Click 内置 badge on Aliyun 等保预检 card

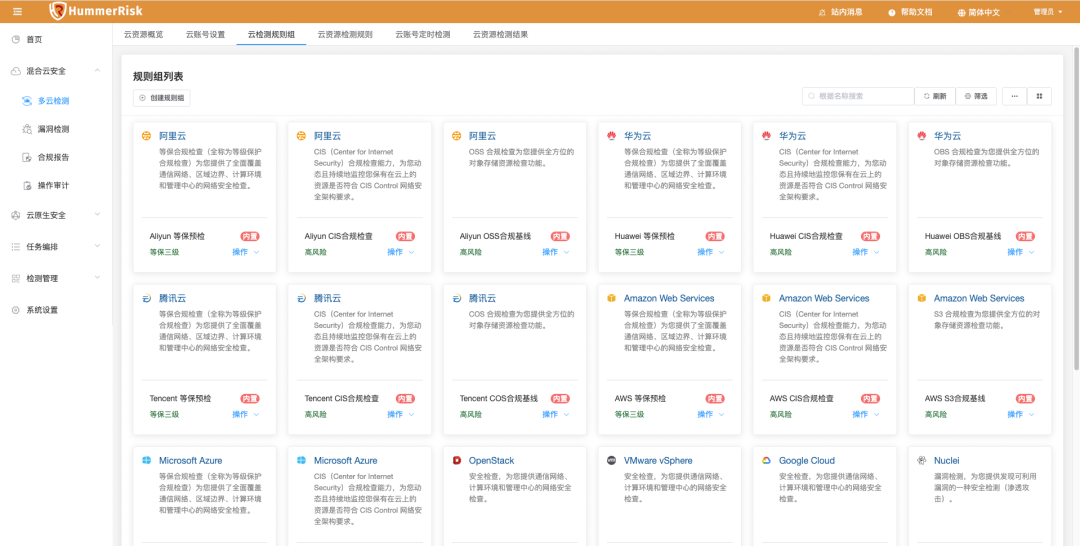pos(250,236)
